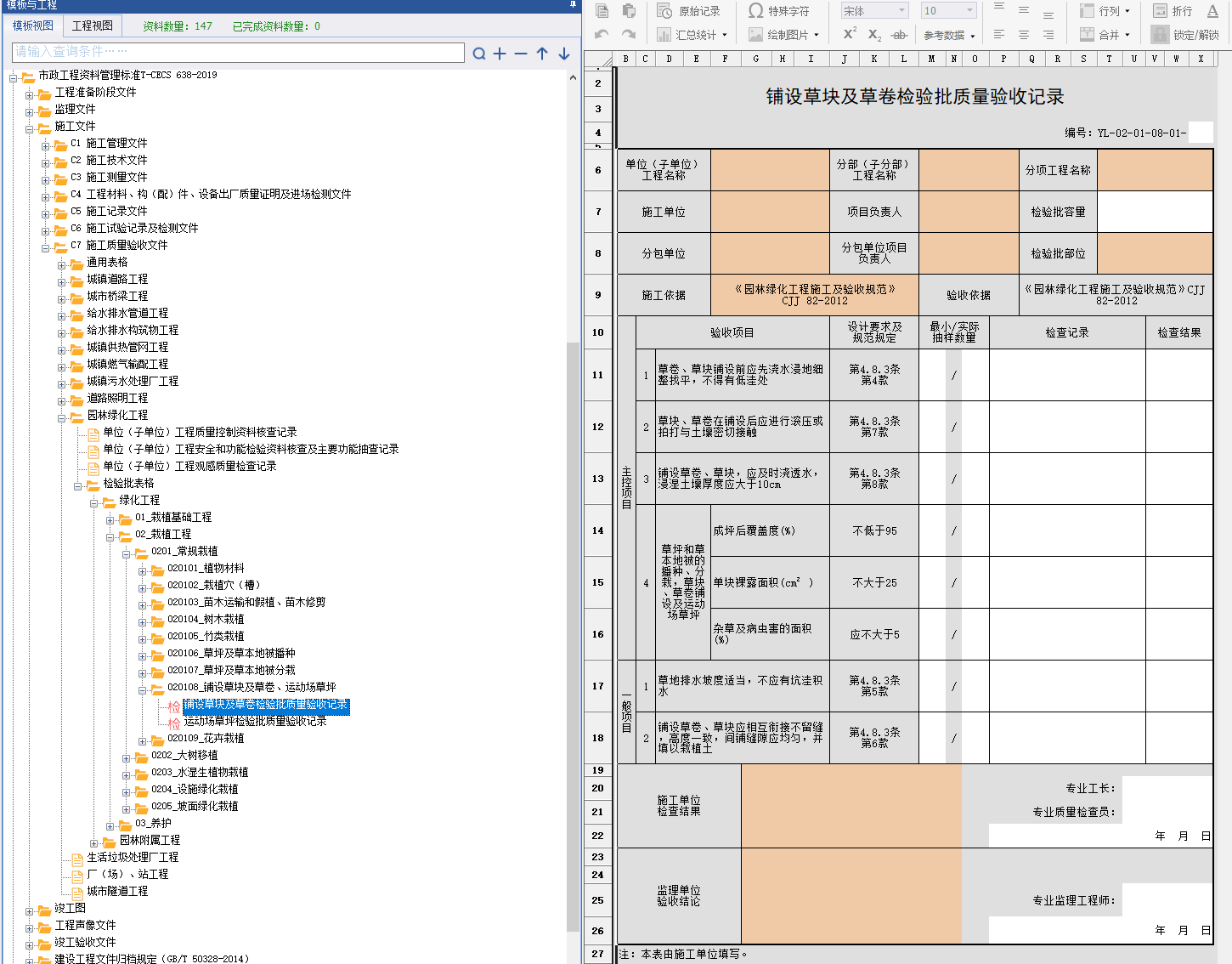Apply subscript X₂ formatting
Screen dimensions: 1232x964
[874, 35]
